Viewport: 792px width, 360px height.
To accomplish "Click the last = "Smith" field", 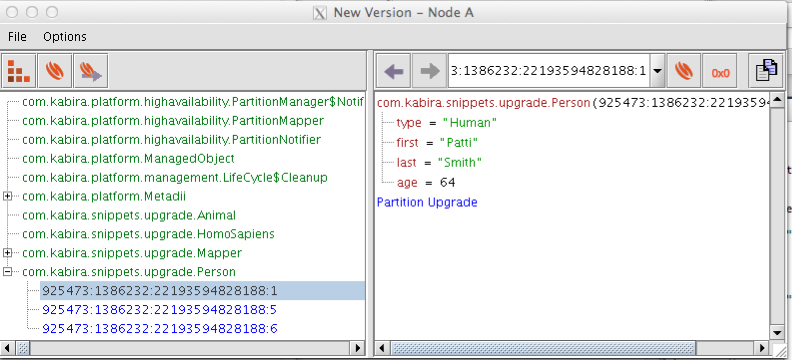I will (439, 163).
